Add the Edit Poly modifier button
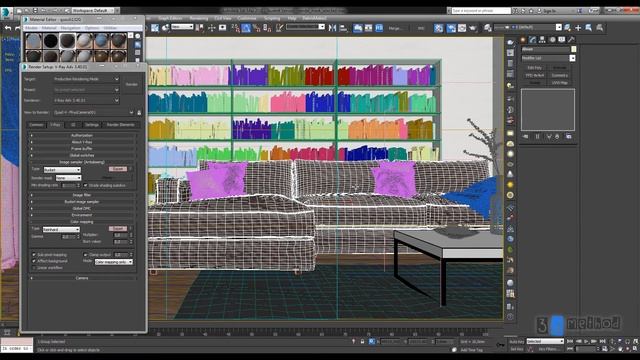640x360 pixels. click(535, 68)
